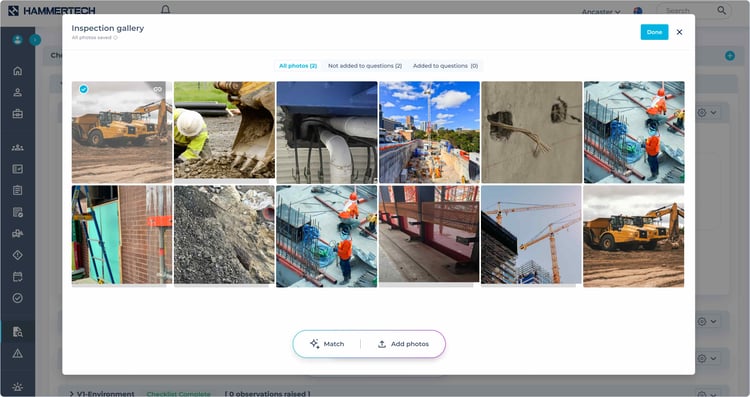
Task: Open the sun icon in sidebar
Action: click(x=18, y=387)
